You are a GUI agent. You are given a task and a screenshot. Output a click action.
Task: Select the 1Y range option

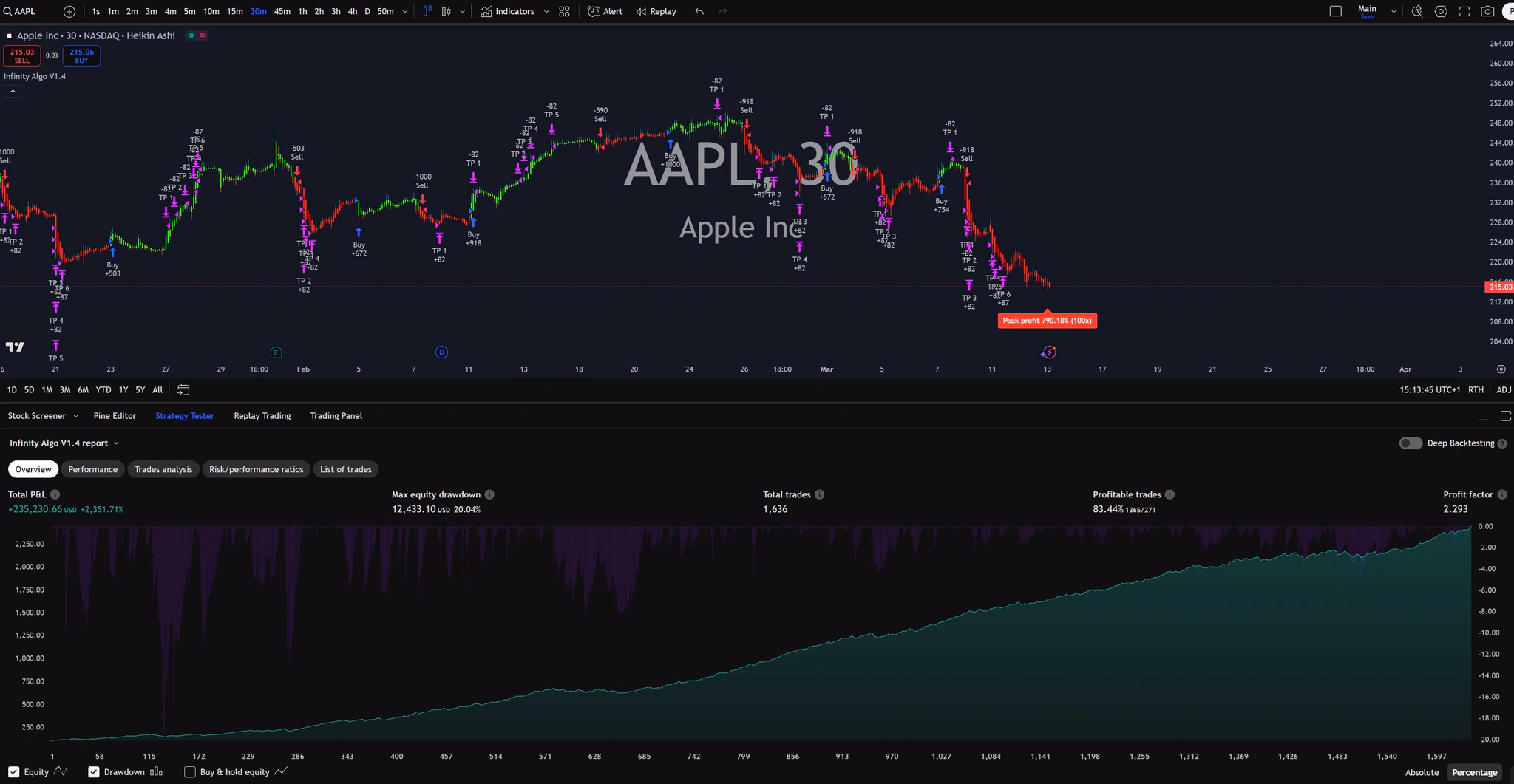point(123,389)
